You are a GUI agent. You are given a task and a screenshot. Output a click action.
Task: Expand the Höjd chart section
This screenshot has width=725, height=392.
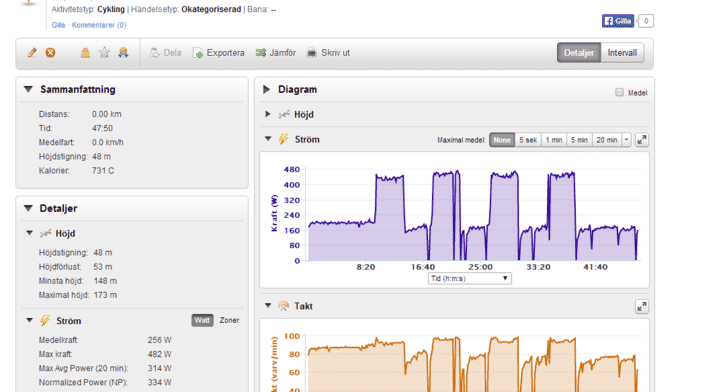(268, 114)
